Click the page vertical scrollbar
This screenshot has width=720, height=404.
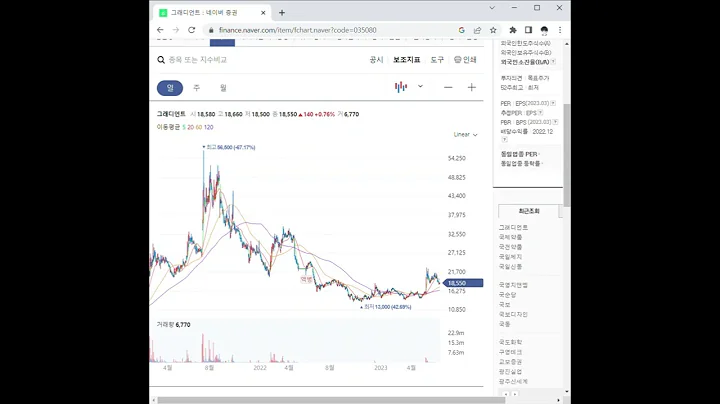(567, 155)
